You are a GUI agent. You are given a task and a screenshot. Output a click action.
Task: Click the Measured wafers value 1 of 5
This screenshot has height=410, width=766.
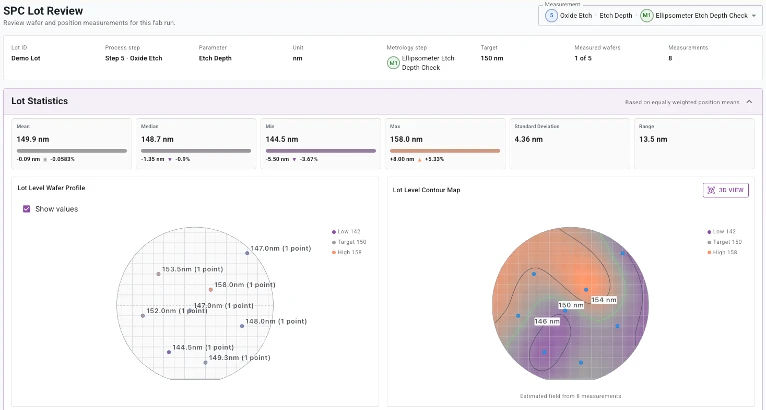tap(583, 58)
